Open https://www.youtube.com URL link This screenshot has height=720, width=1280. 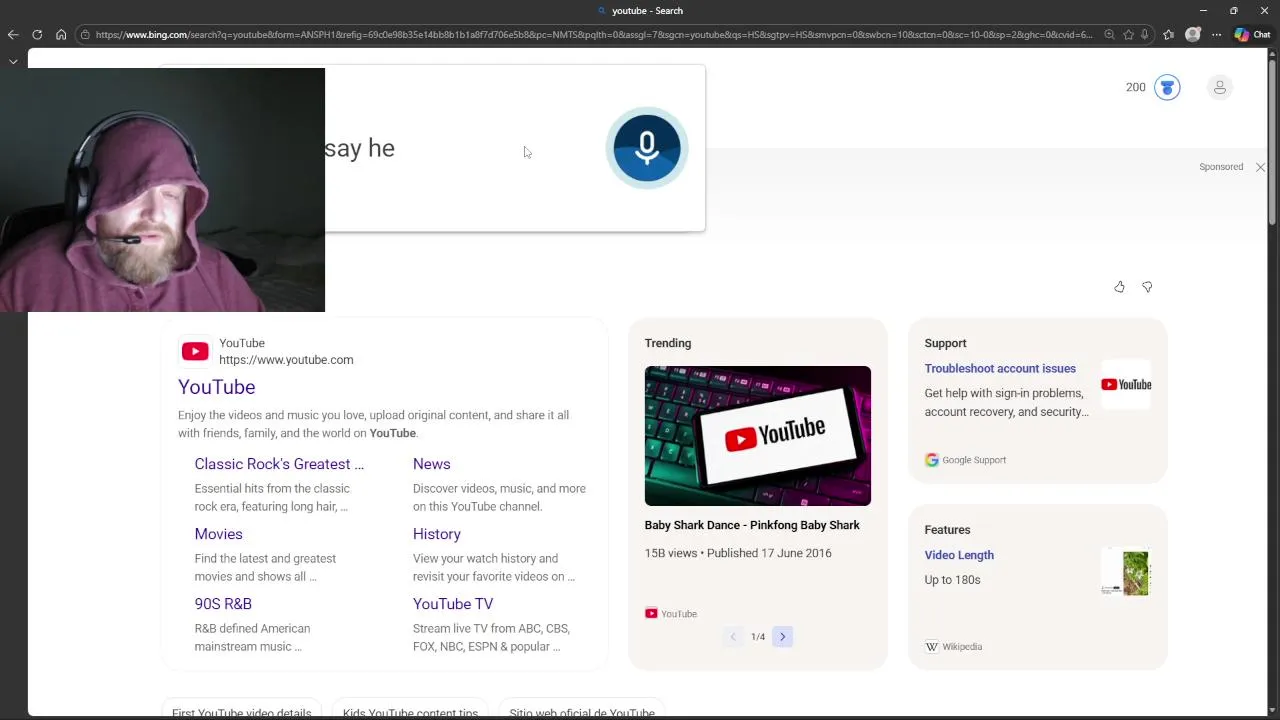click(x=286, y=360)
